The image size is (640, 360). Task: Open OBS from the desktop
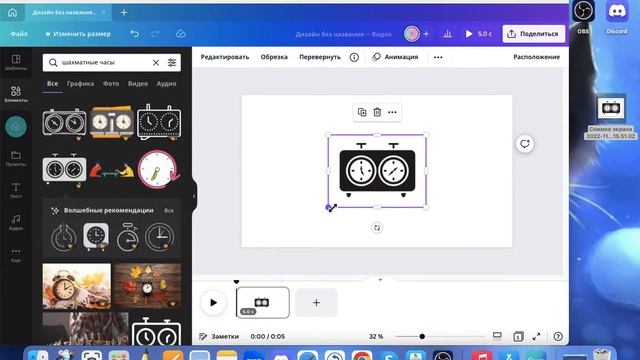click(583, 16)
